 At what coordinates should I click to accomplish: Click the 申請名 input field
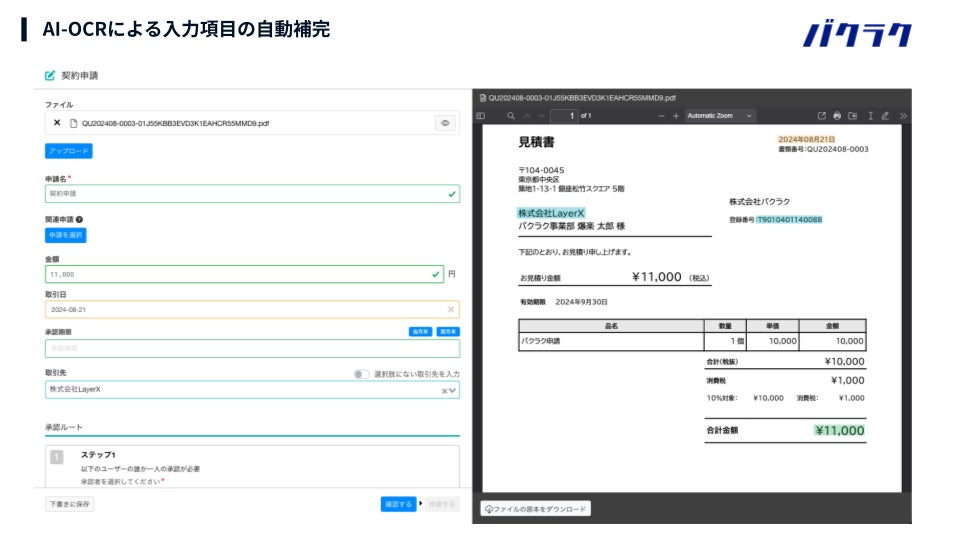(x=252, y=193)
